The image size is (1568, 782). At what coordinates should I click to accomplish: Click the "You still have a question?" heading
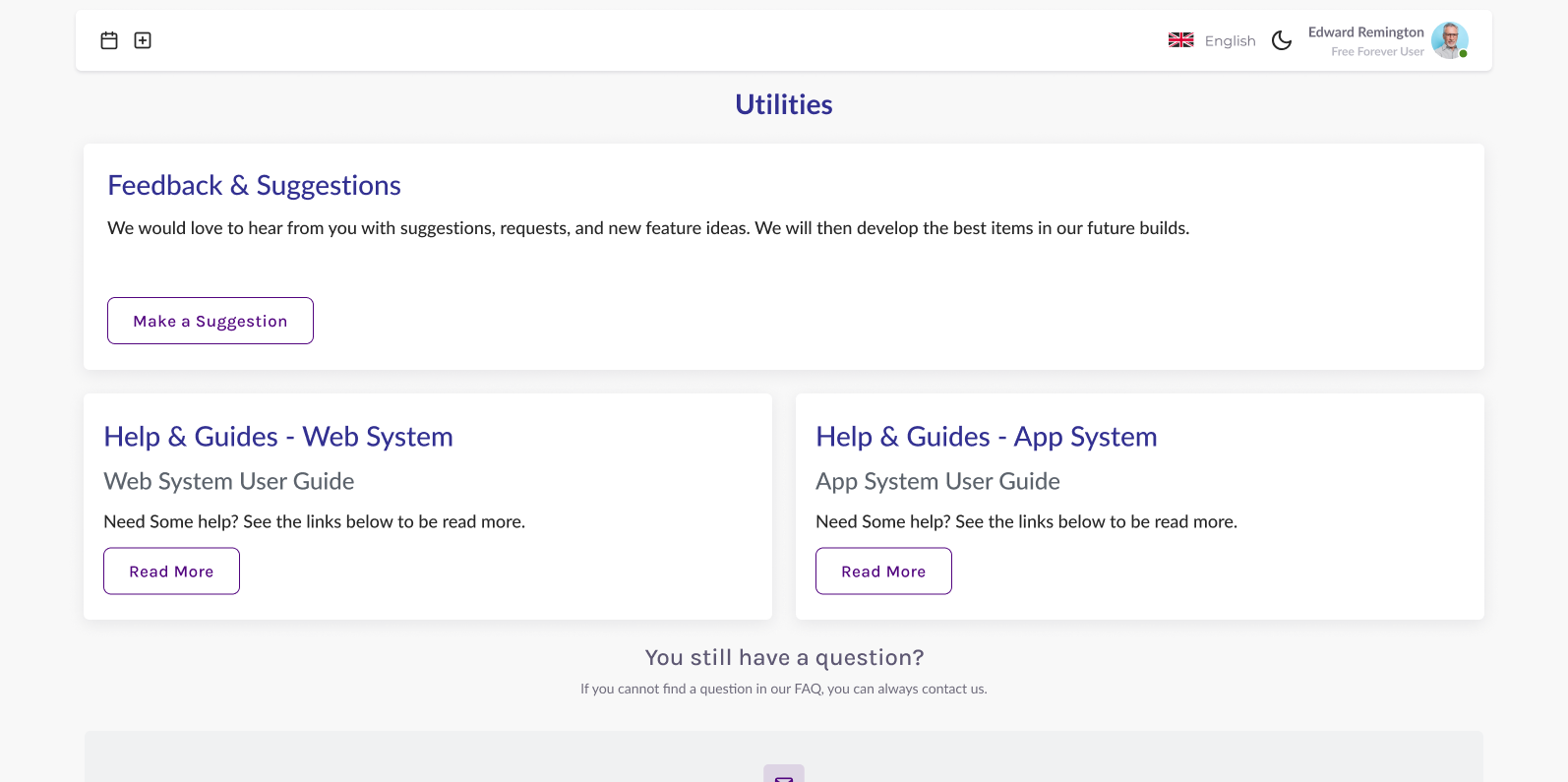pos(784,657)
